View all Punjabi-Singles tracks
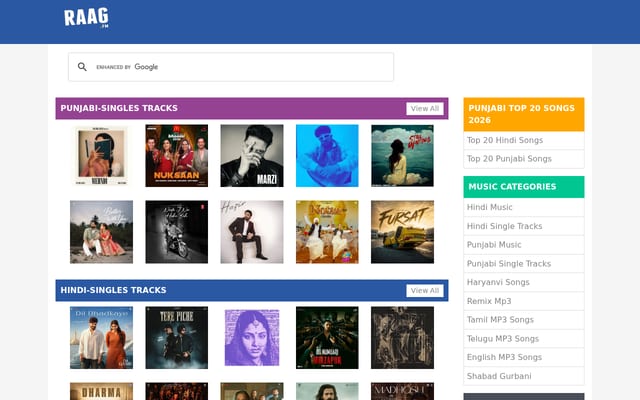640x400 pixels. click(x=424, y=109)
